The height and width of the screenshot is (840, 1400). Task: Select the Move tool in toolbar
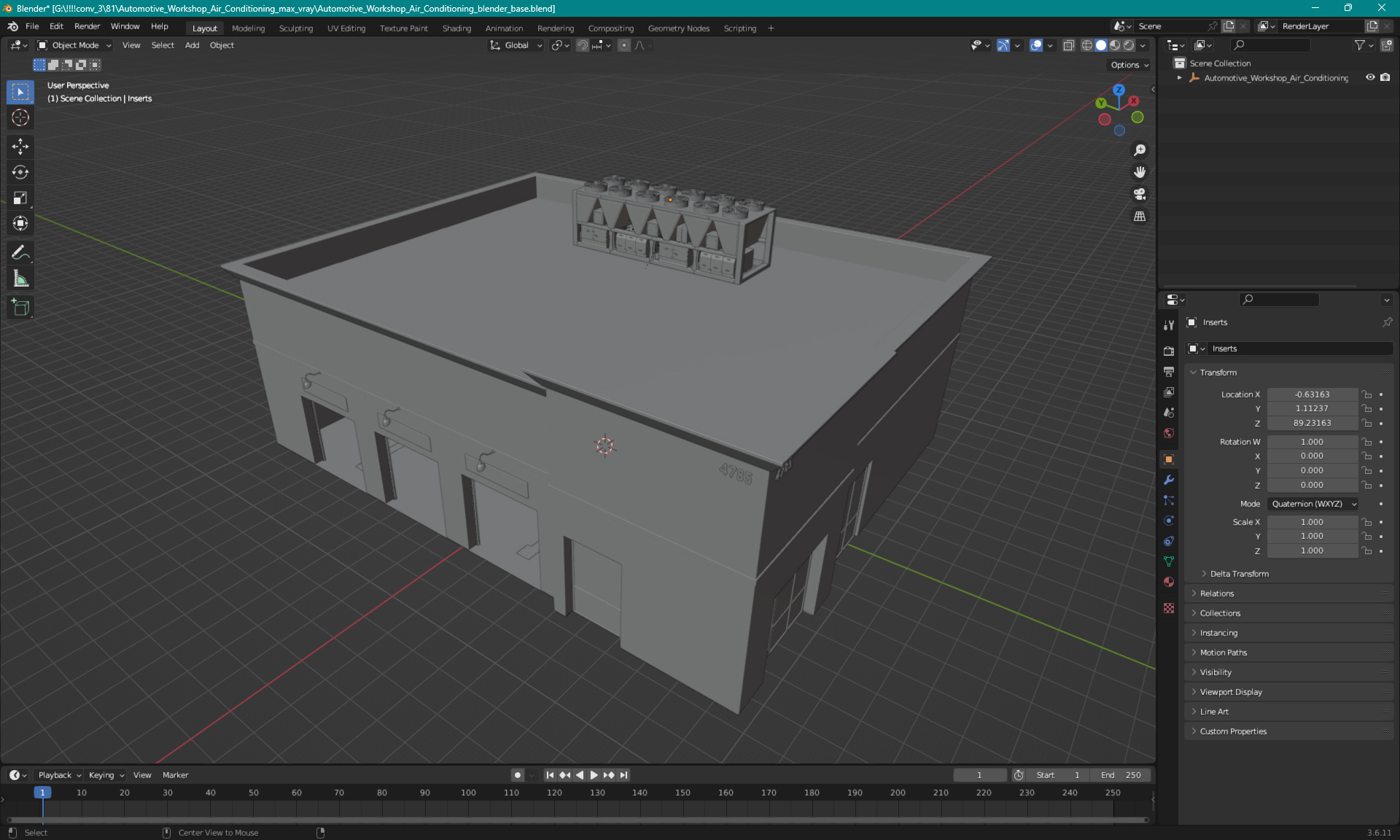[21, 145]
